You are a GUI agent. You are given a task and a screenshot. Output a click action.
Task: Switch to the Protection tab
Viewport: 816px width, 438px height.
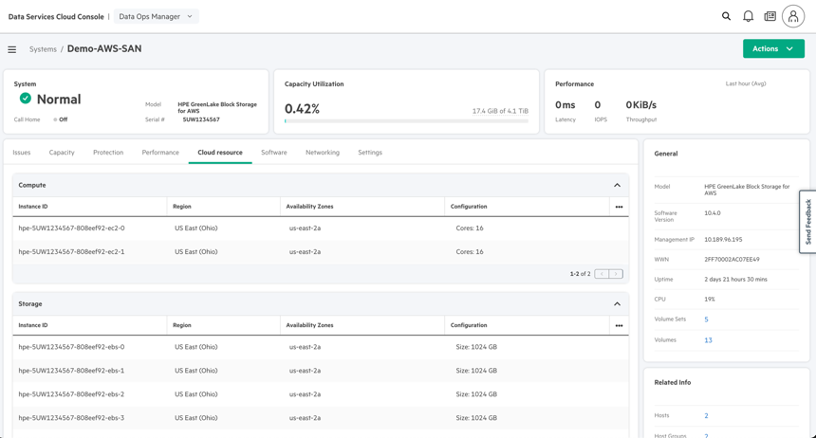pos(108,152)
